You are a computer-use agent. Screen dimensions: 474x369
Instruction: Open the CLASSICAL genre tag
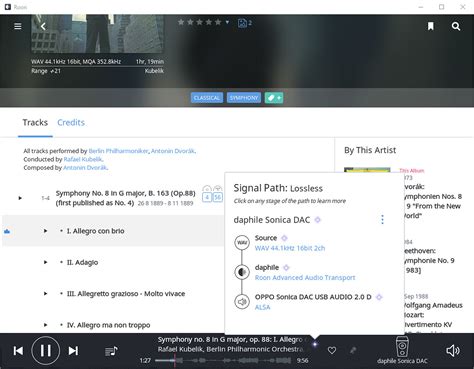pyautogui.click(x=207, y=98)
